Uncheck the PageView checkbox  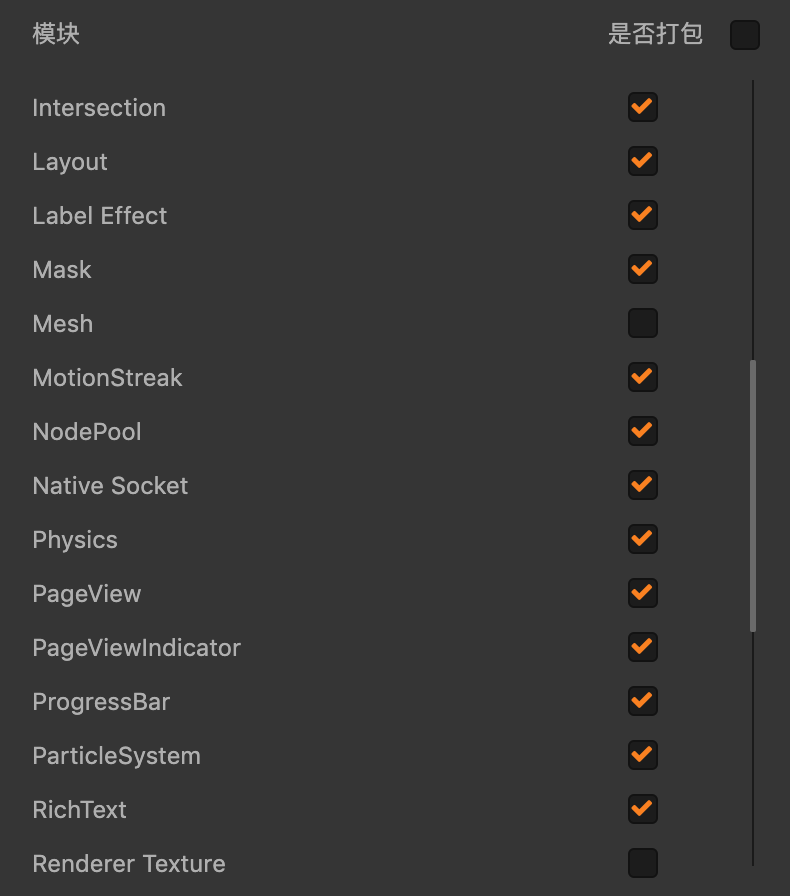[x=642, y=593]
